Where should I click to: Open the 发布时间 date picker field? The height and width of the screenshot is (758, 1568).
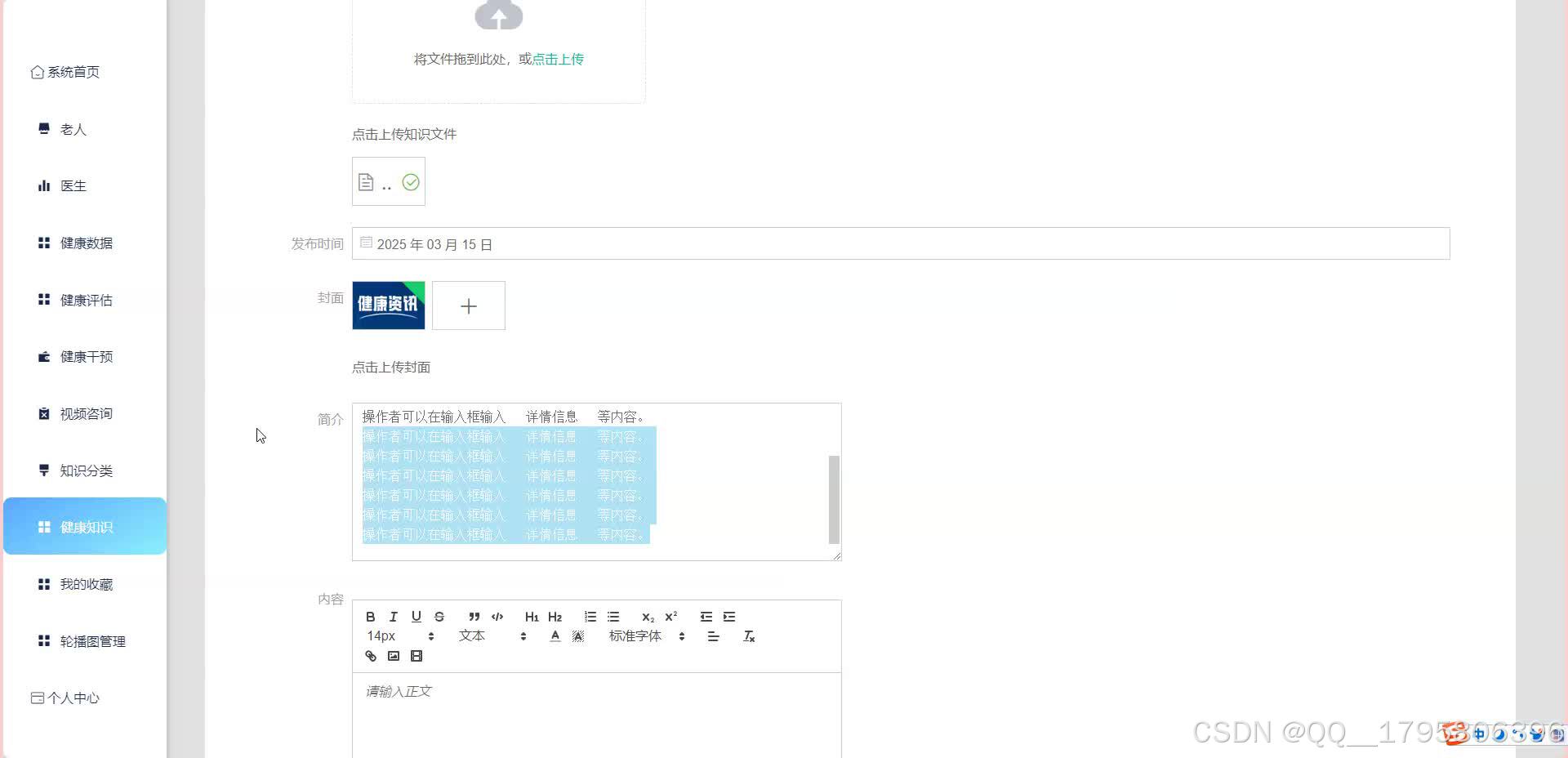click(901, 243)
